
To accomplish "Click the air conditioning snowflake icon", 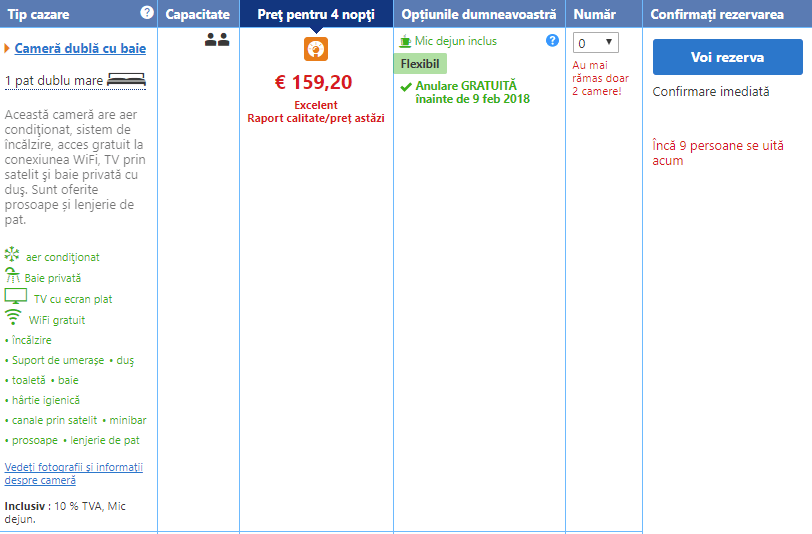I will (12, 256).
